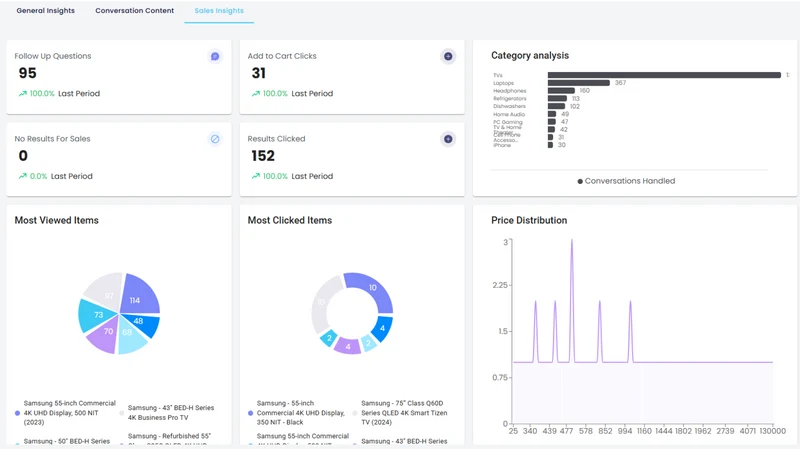Viewport: 800px width, 450px height.
Task: Click the purple 114 slice in Most Viewed Items
Action: [137, 295]
